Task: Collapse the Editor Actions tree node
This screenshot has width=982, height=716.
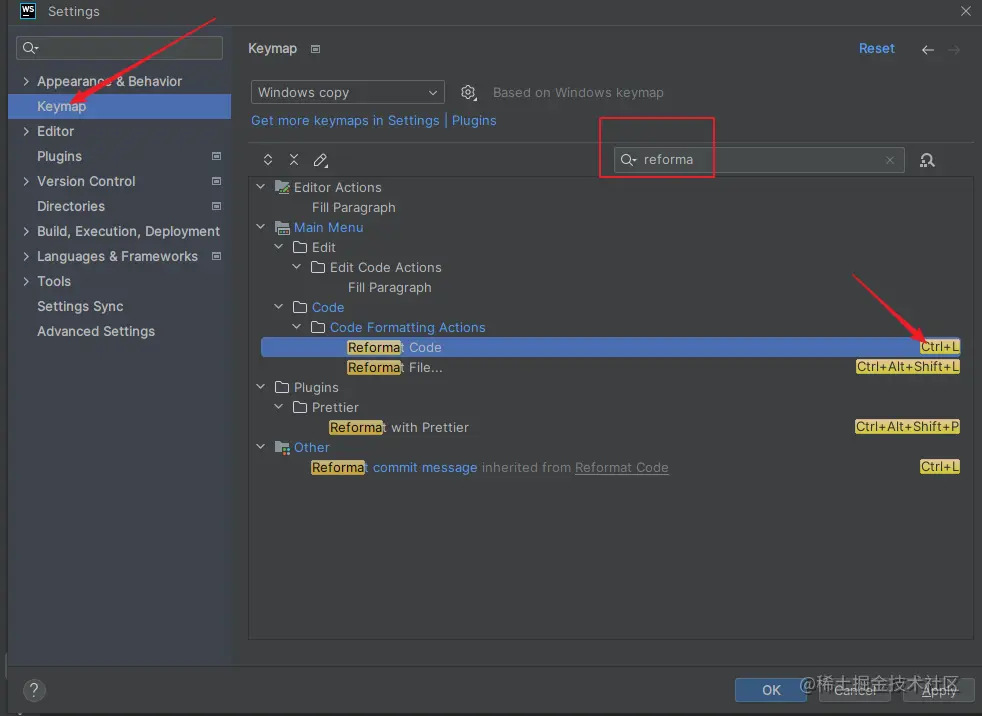Action: coord(261,187)
